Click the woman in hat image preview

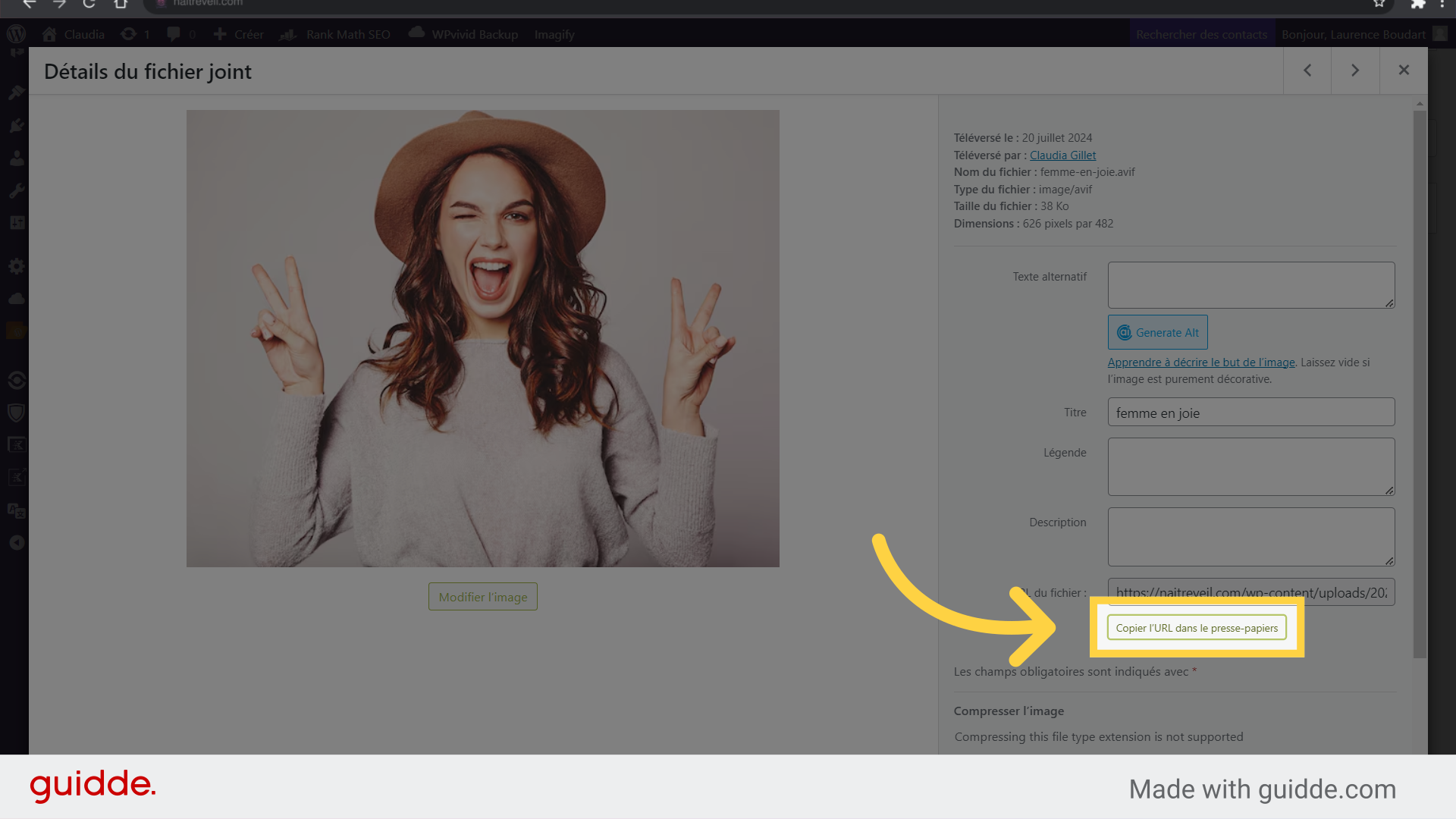pos(483,338)
